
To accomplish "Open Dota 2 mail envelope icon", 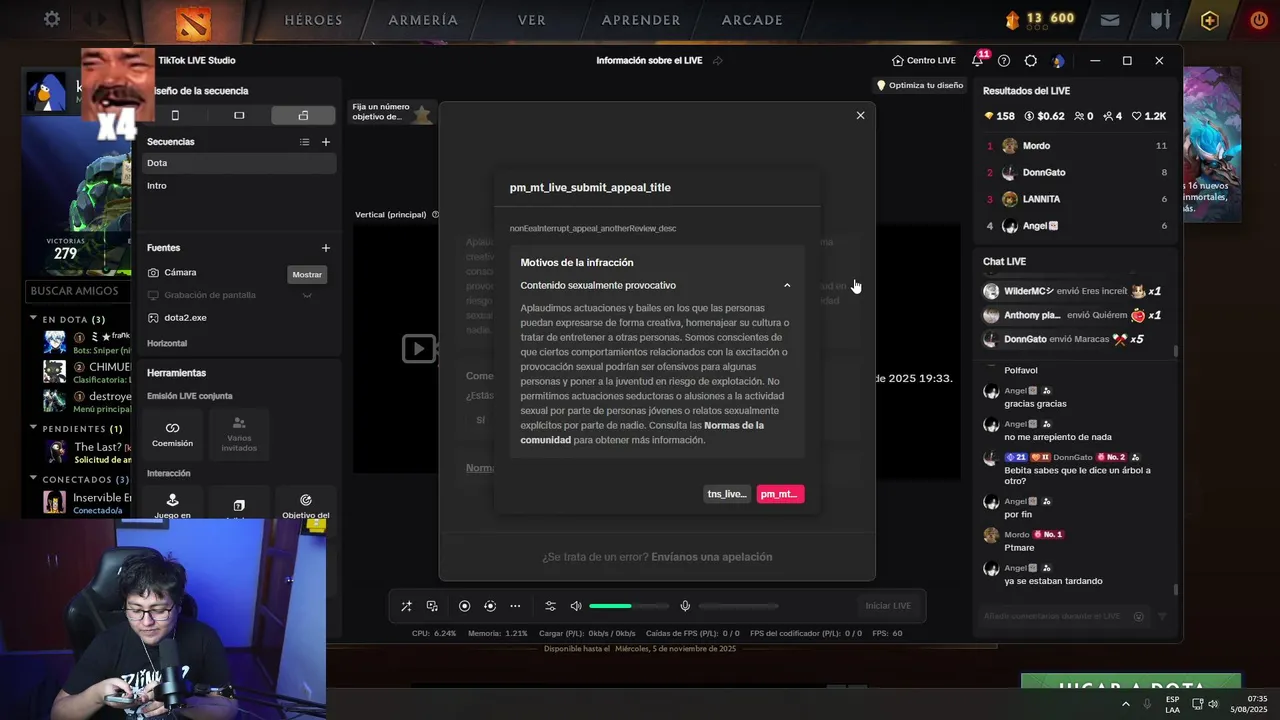I will [1110, 19].
